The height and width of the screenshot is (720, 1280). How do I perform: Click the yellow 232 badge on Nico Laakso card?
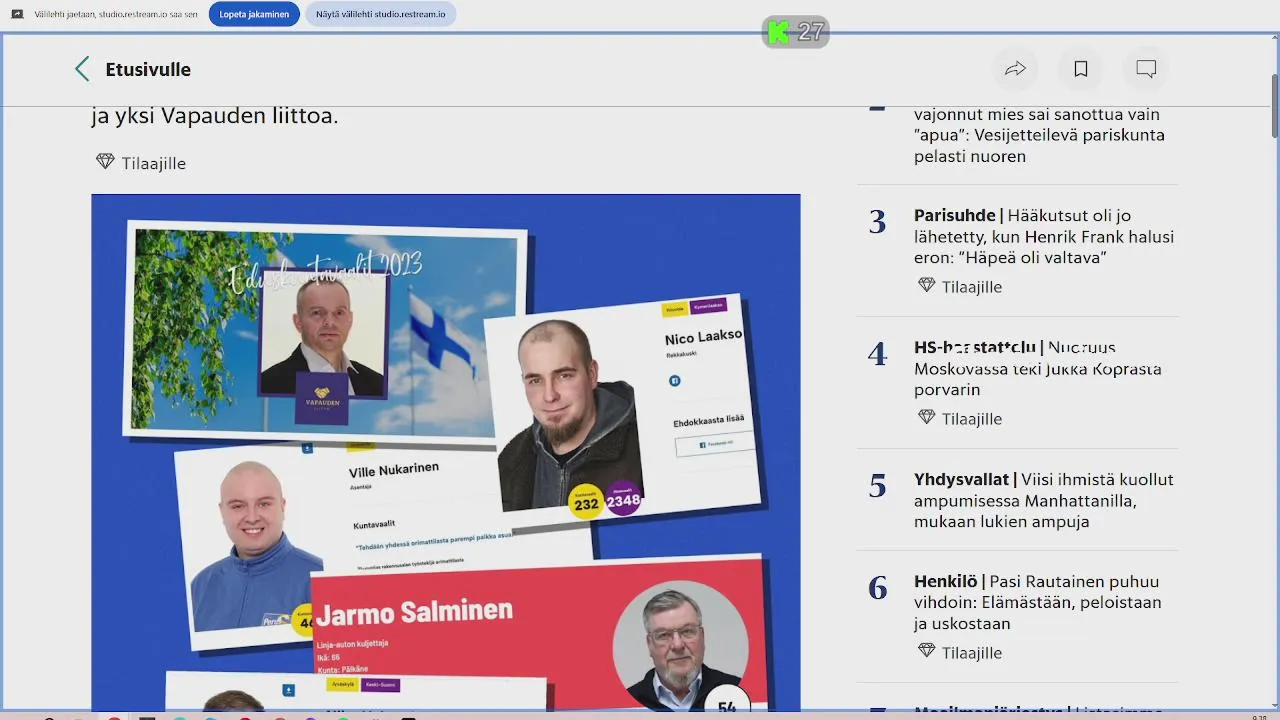click(x=586, y=503)
